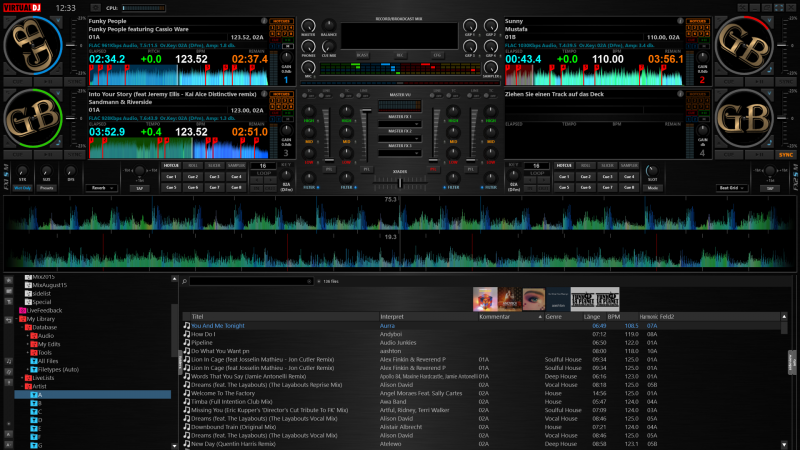
Task: Sort by the BPM column header
Action: tap(614, 316)
